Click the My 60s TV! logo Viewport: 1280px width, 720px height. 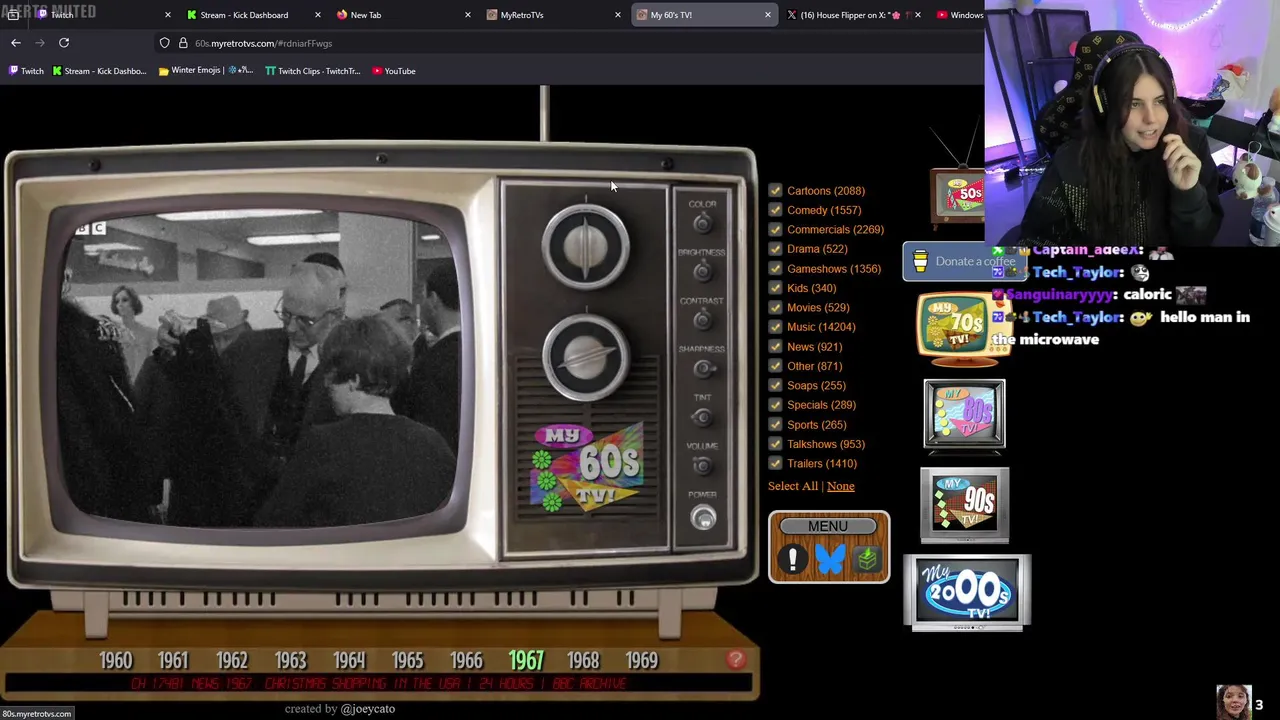pyautogui.click(x=587, y=468)
